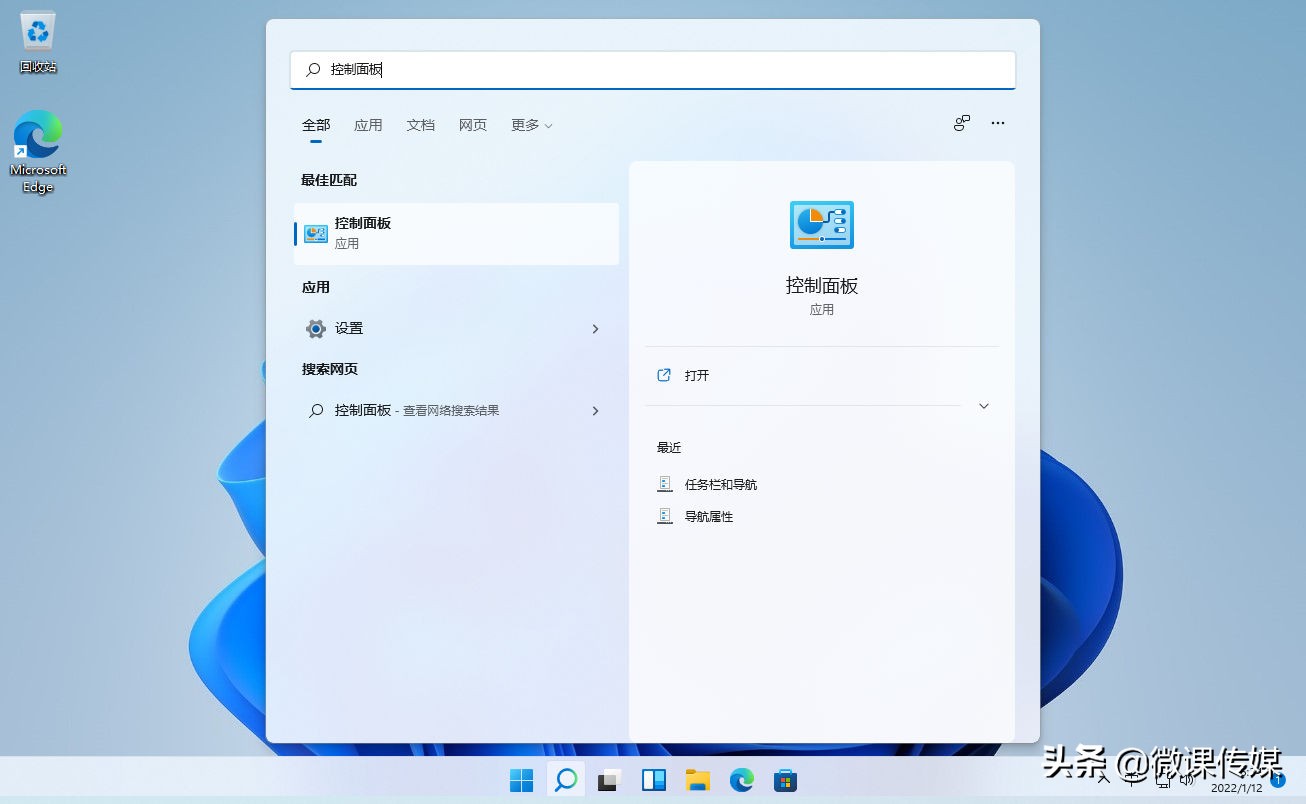Switch to the 文档 search tab

[x=420, y=124]
